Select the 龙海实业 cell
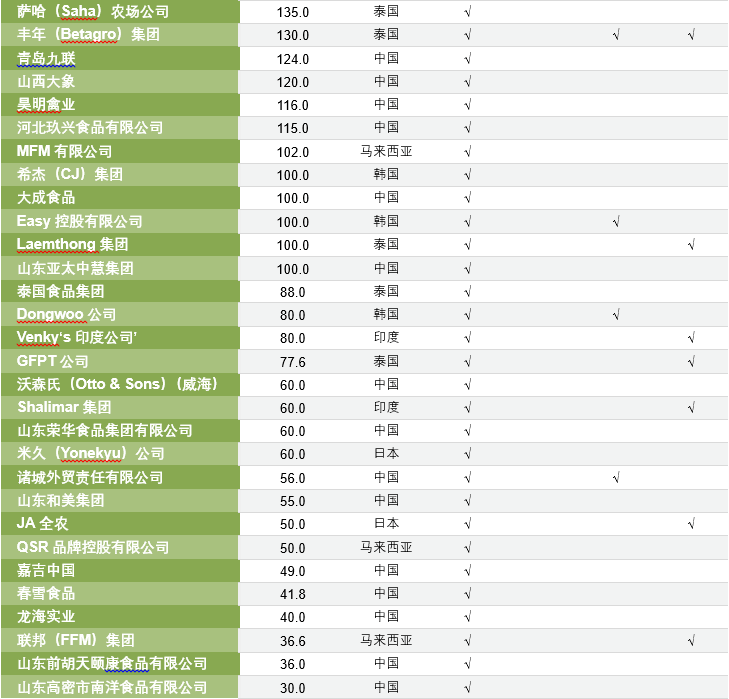 pyautogui.click(x=120, y=617)
